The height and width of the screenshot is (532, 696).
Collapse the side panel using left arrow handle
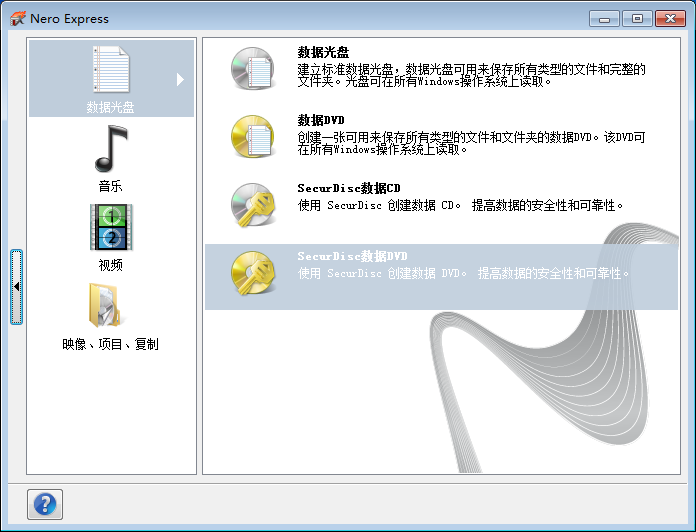click(16, 287)
